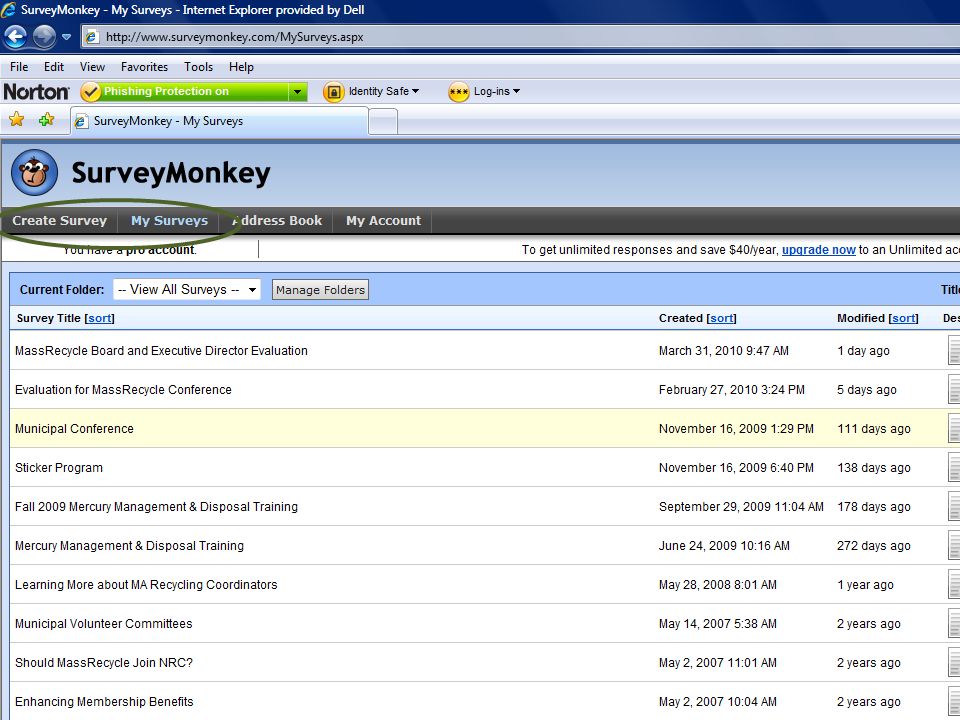The height and width of the screenshot is (720, 960).
Task: Click the browser Back arrow button
Action: 15,37
